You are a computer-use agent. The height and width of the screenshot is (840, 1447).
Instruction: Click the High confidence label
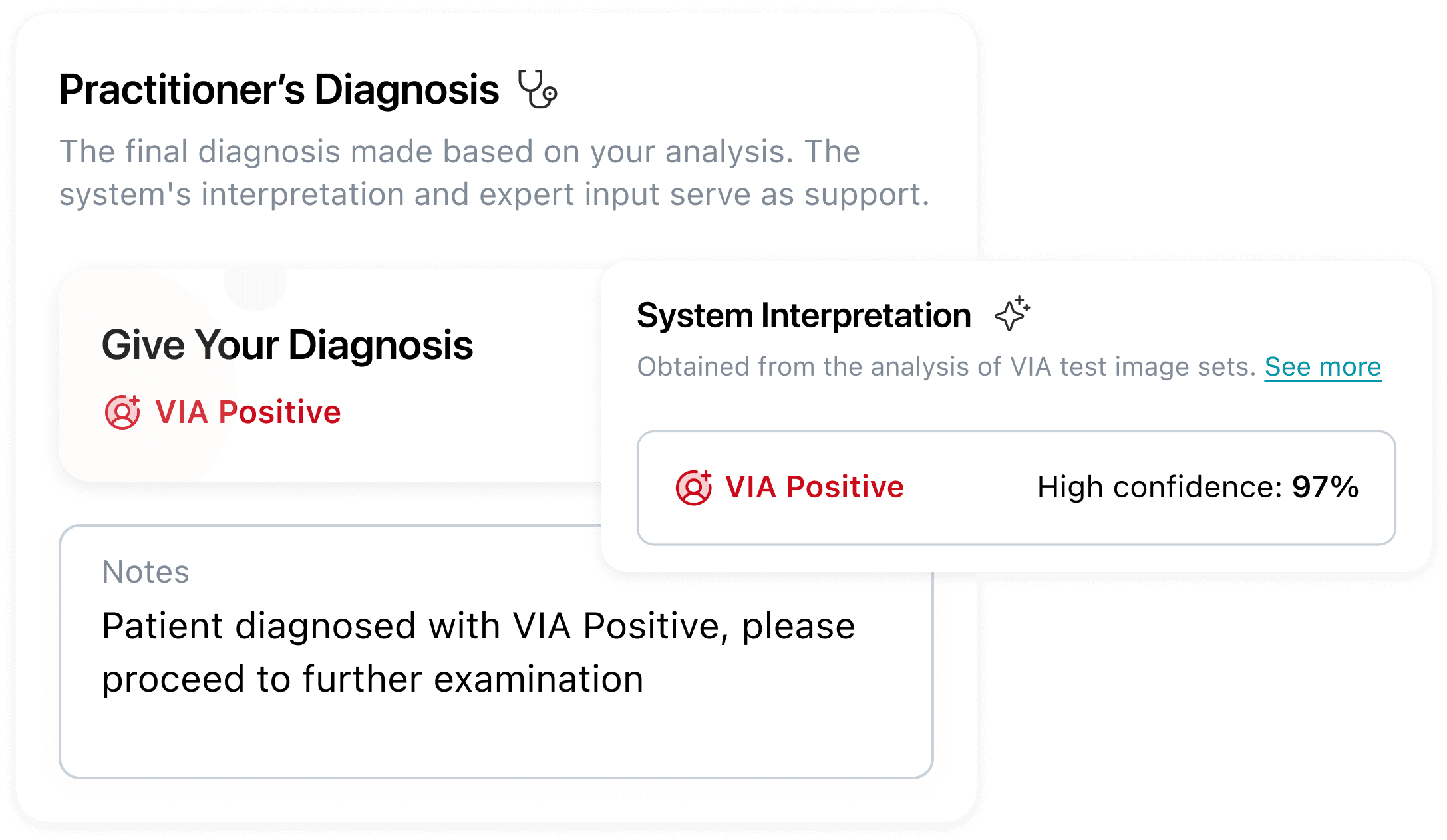point(1159,488)
